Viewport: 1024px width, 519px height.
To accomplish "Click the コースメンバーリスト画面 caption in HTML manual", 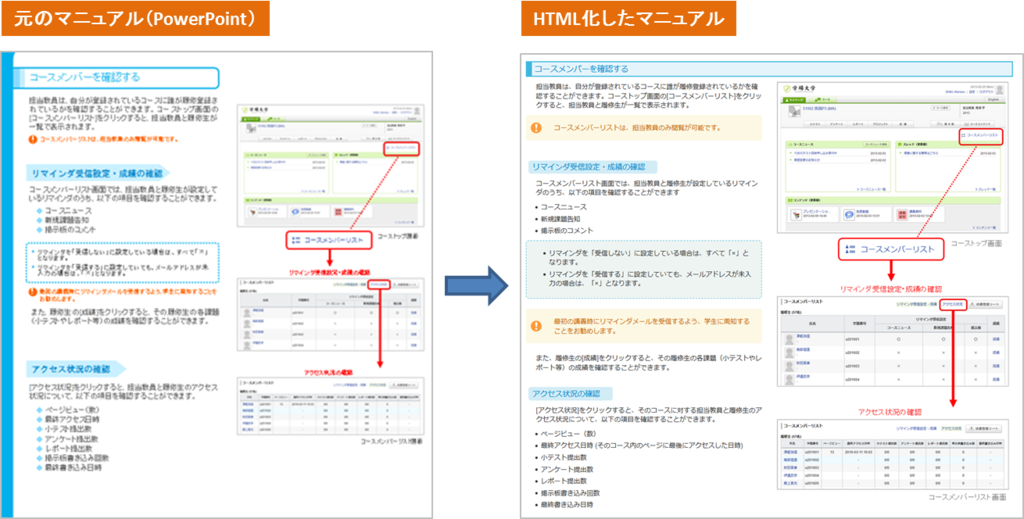I will click(967, 497).
